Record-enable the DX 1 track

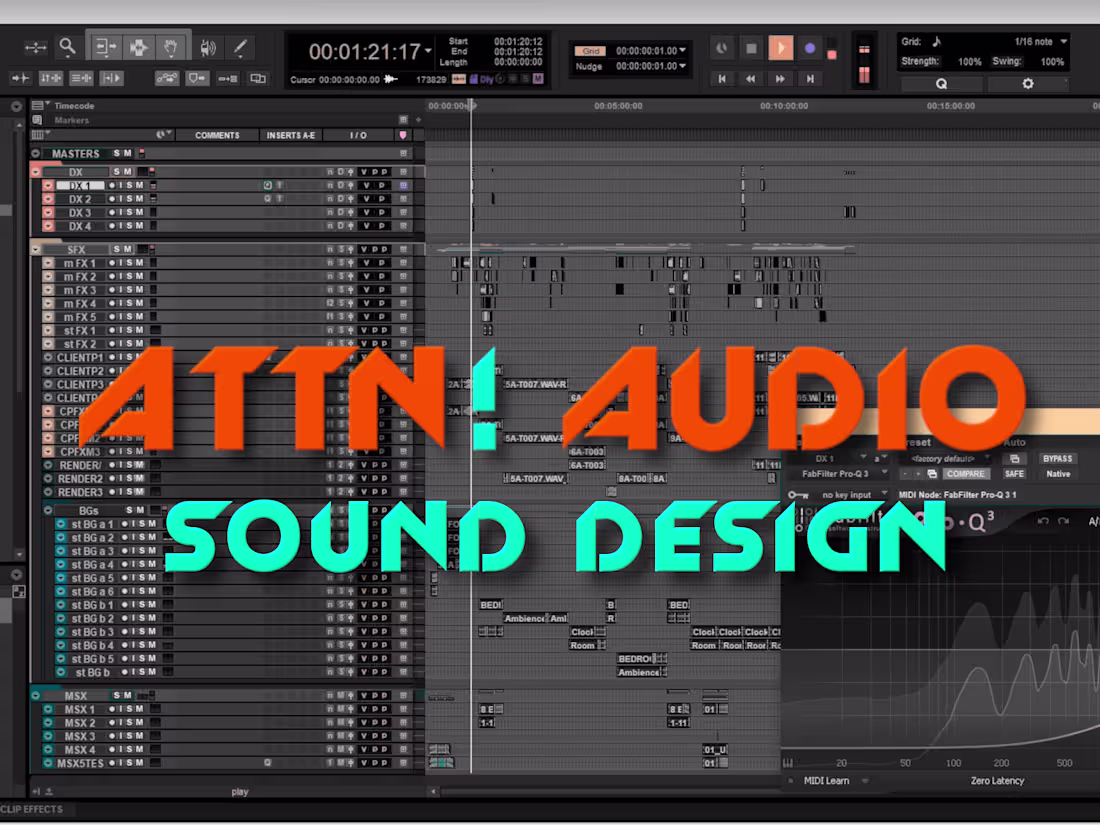click(112, 185)
